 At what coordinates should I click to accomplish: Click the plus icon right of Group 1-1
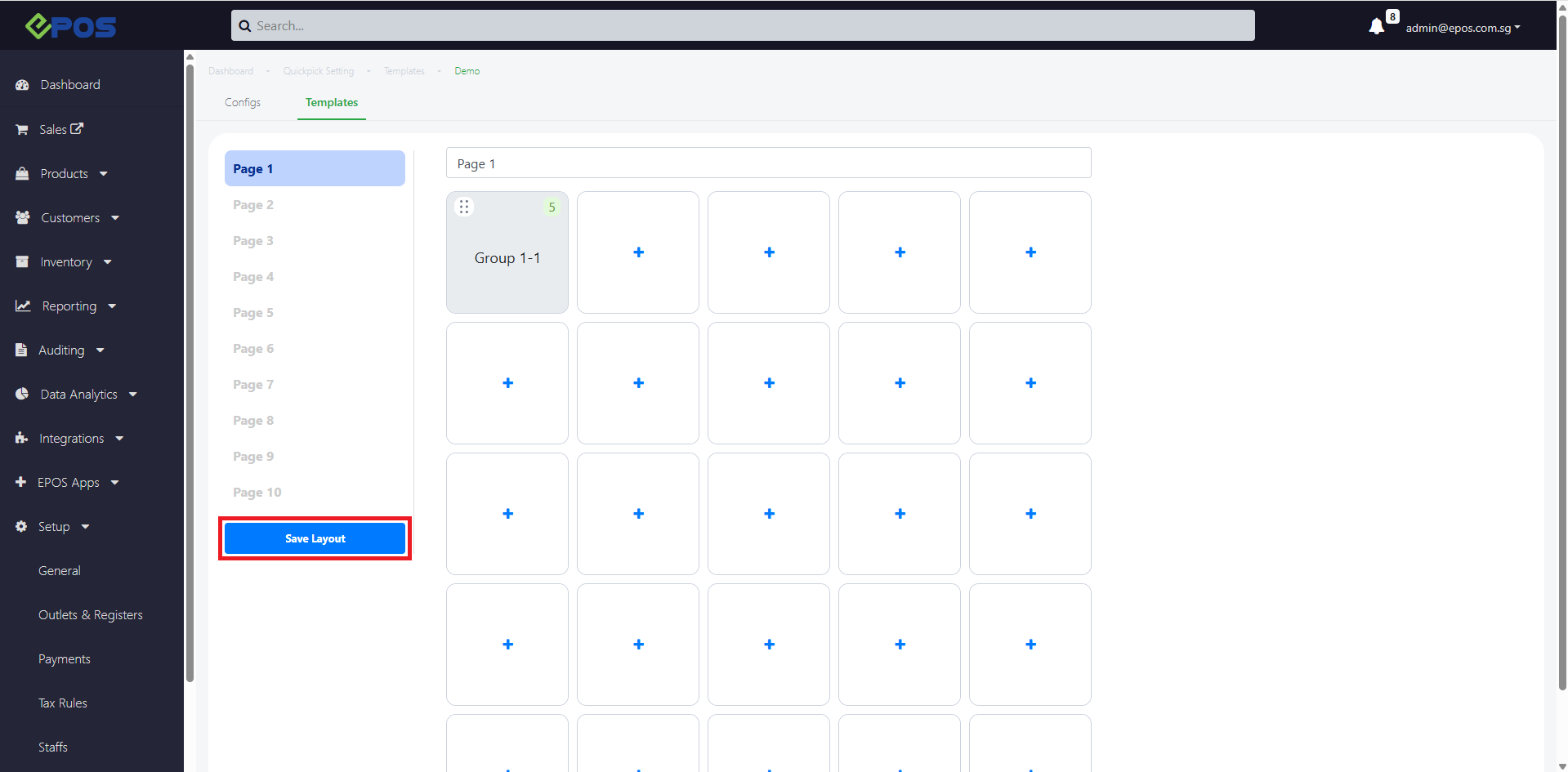638,252
